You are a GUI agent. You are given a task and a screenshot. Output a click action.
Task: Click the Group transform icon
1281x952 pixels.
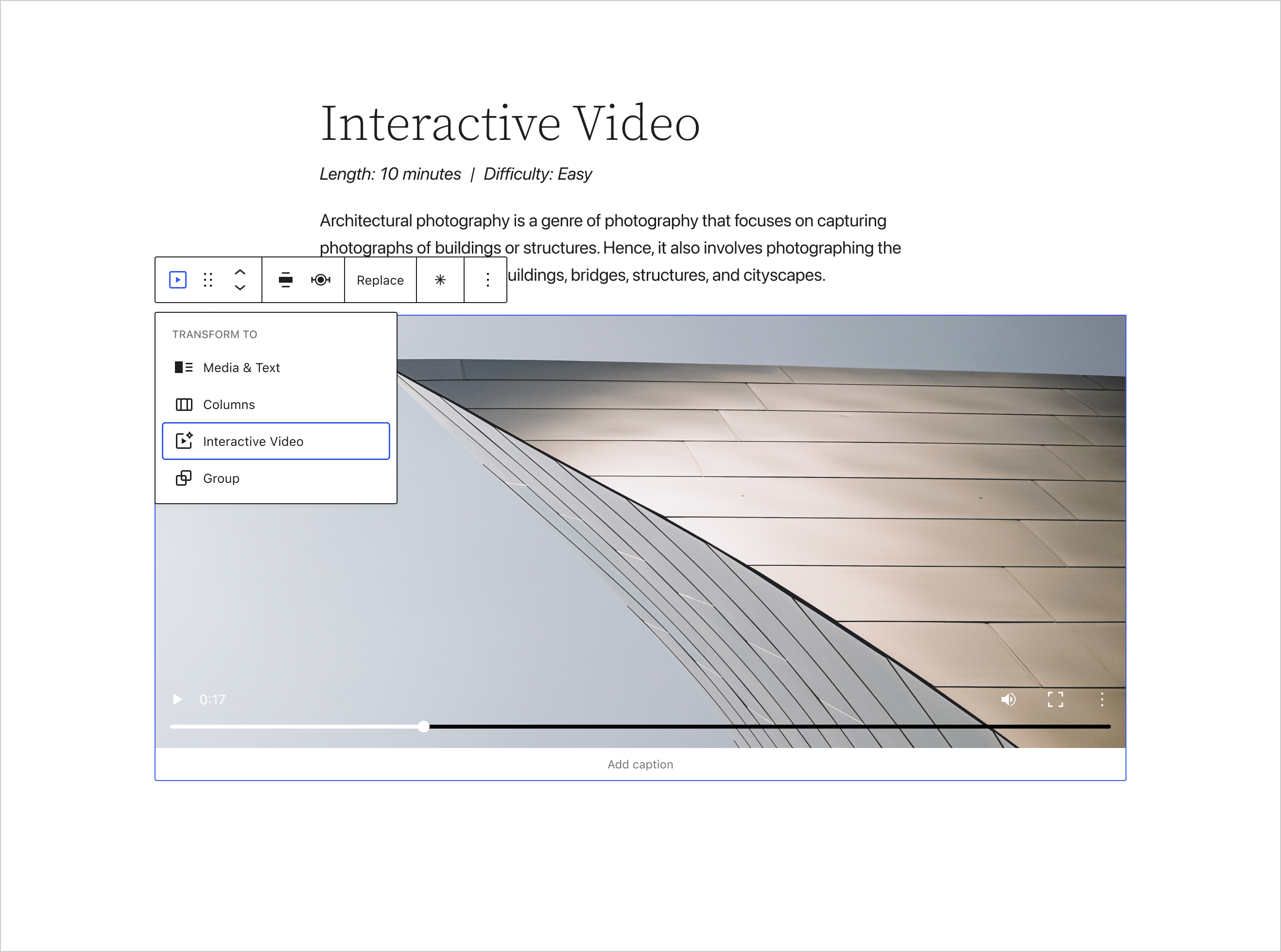(184, 478)
